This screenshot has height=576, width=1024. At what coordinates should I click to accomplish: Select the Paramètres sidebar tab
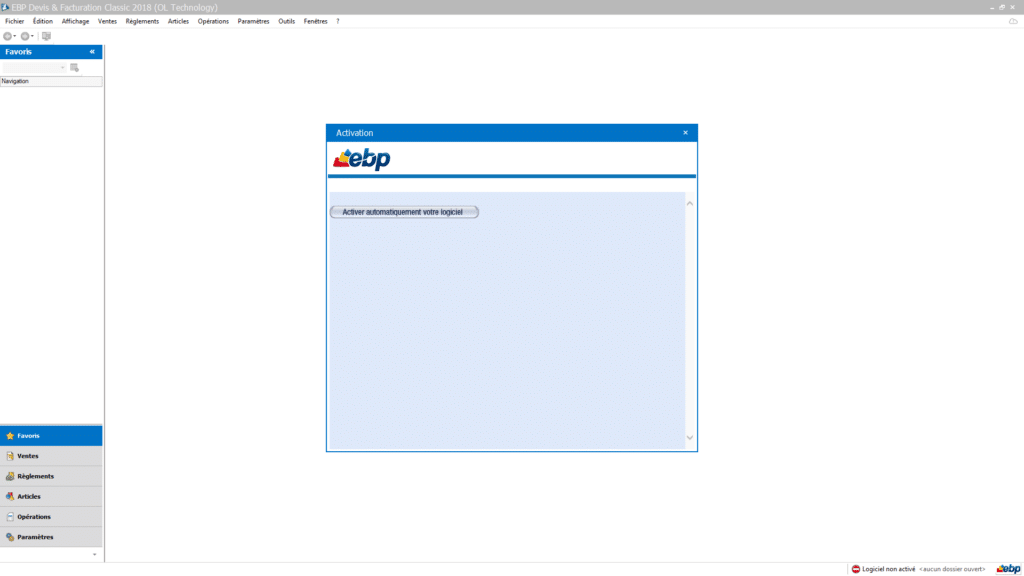click(51, 537)
